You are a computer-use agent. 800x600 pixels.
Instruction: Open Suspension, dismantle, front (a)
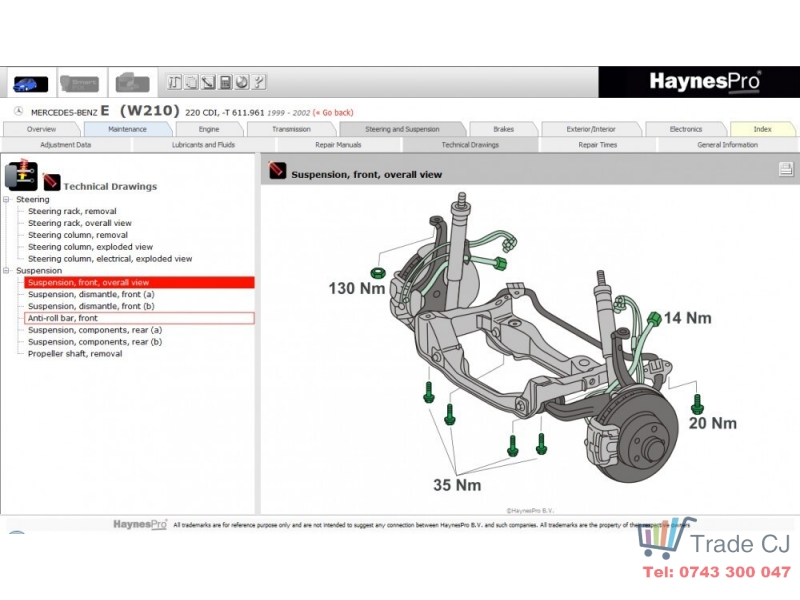(x=91, y=294)
